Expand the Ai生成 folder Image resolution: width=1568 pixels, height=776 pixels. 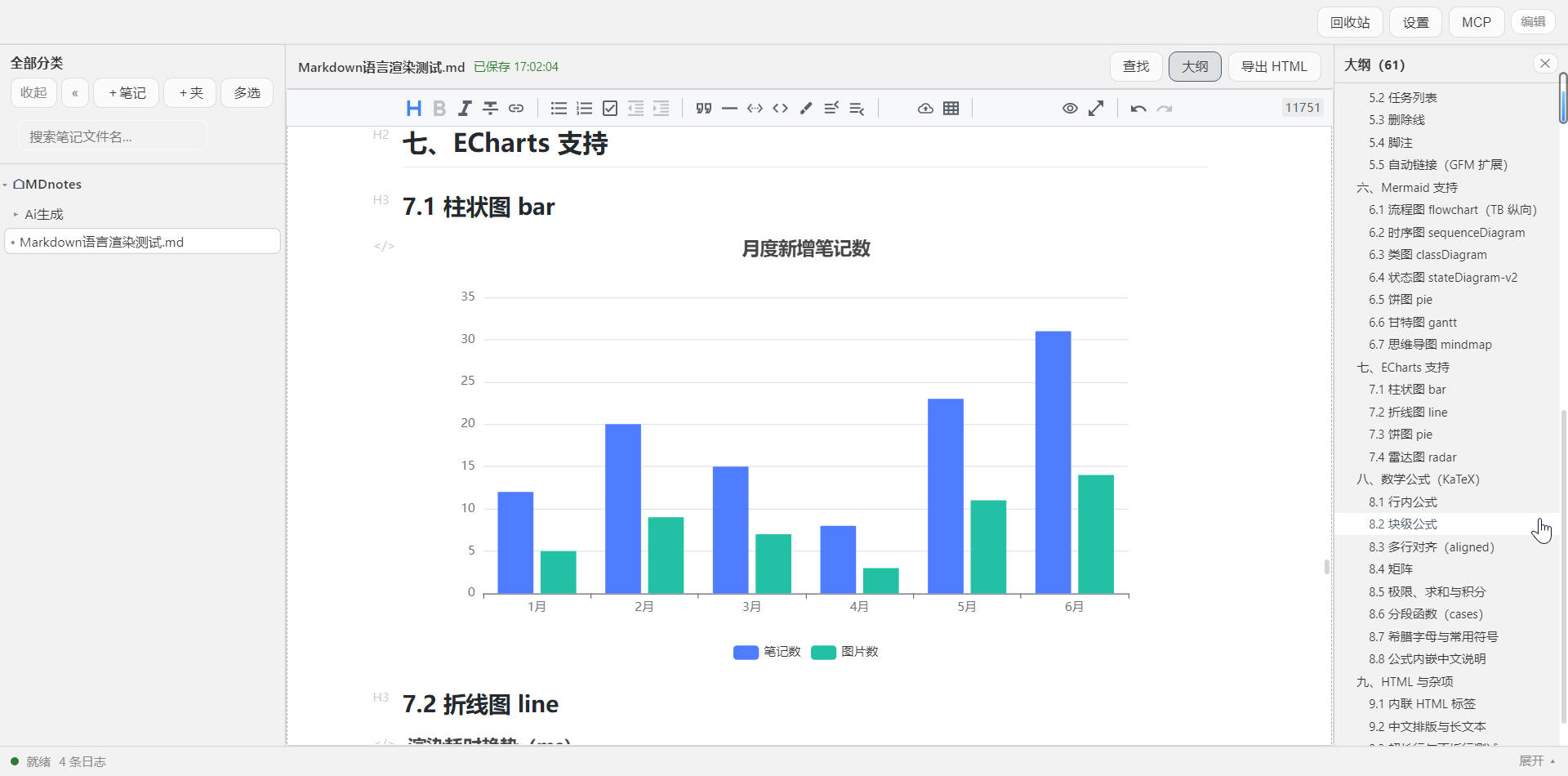(16, 214)
